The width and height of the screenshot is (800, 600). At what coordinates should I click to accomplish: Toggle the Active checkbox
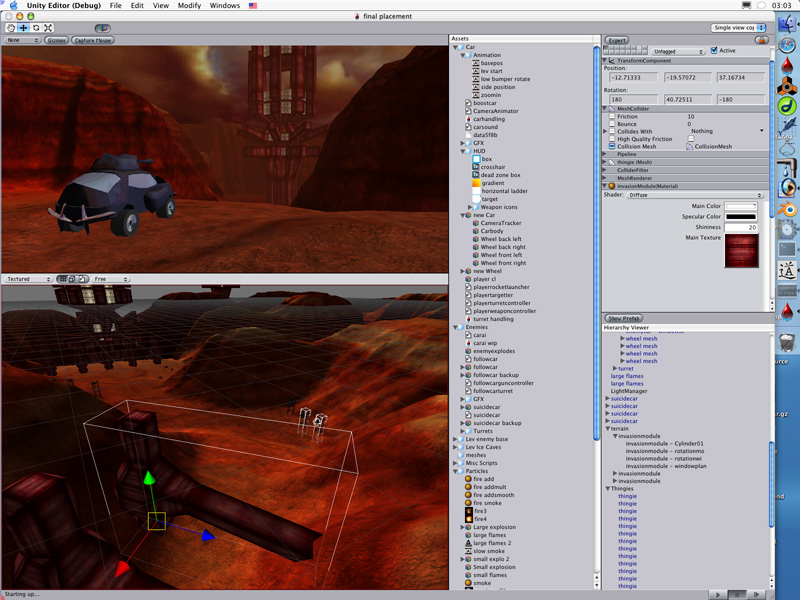[x=713, y=50]
